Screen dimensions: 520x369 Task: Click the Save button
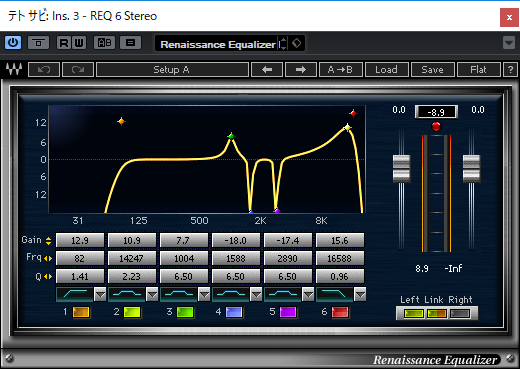433,70
